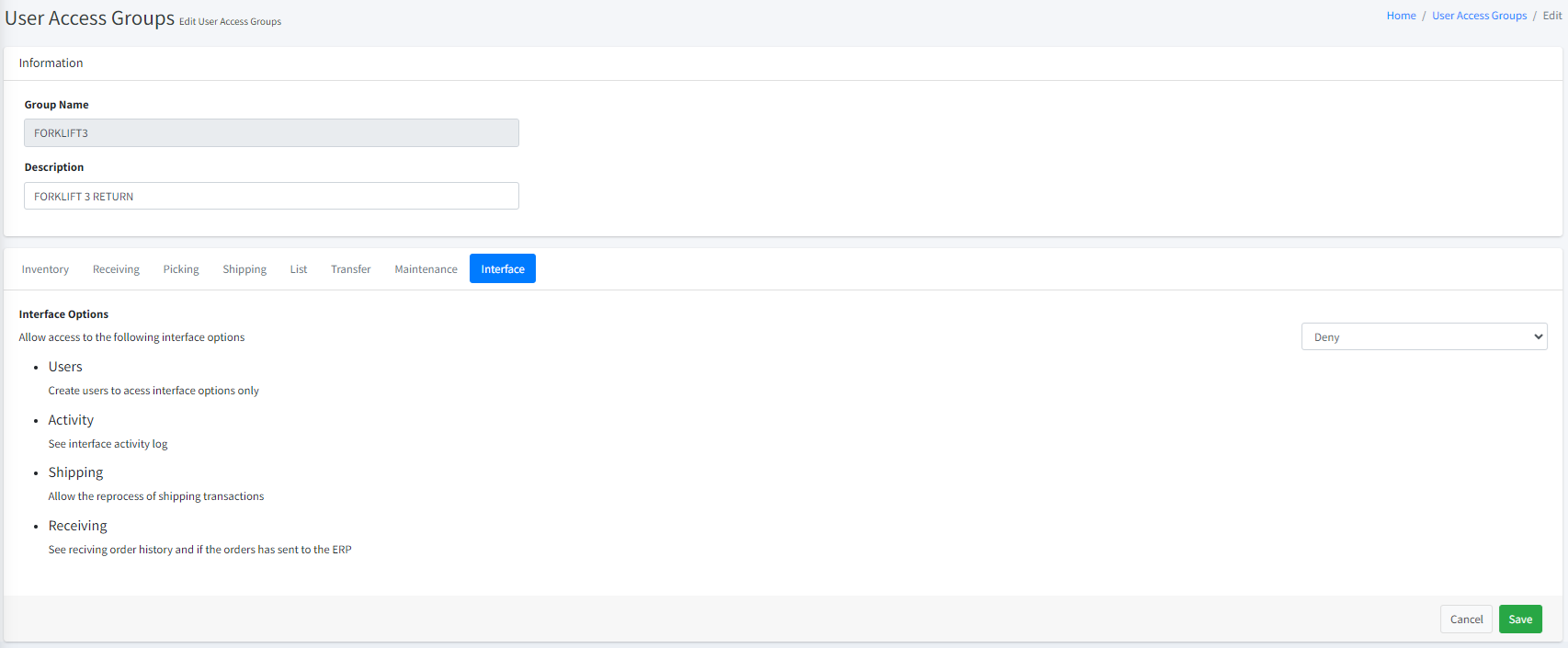Focus the Description text field
The image size is (1568, 648).
(271, 196)
